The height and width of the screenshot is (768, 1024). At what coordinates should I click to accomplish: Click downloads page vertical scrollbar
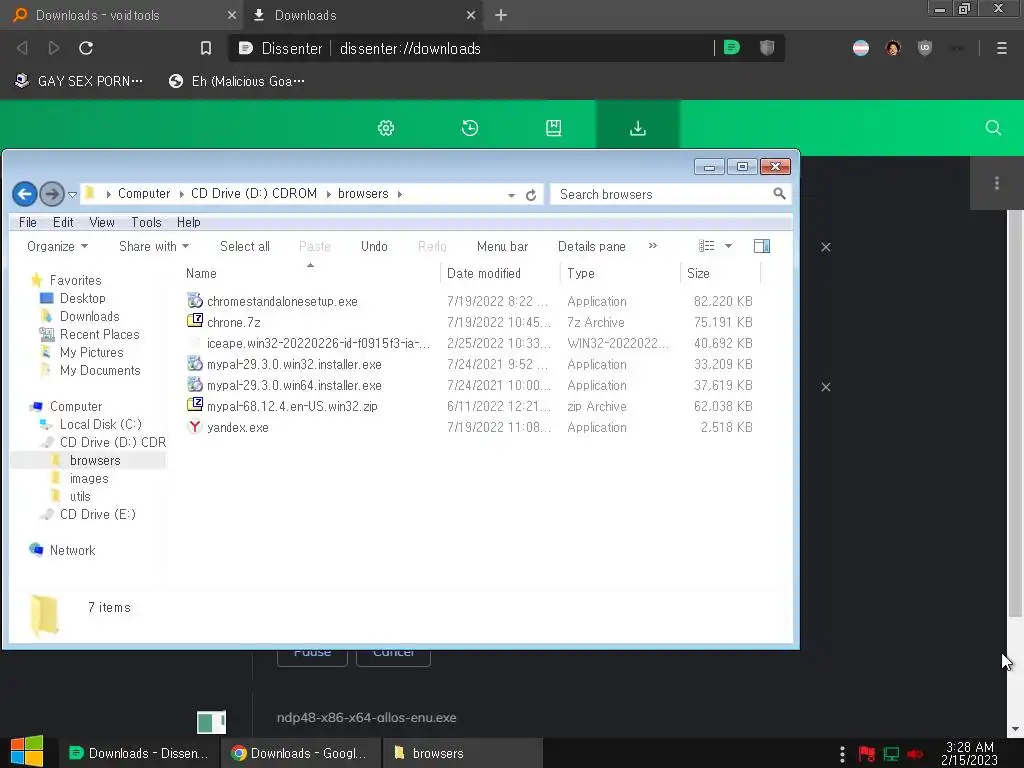1014,413
